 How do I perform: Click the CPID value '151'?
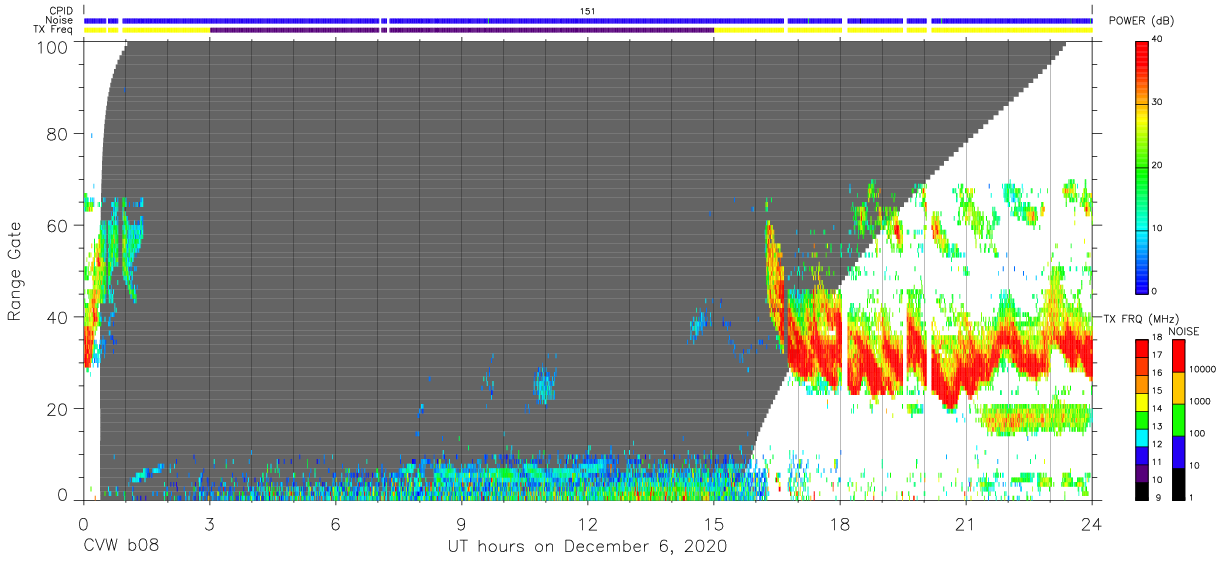click(x=587, y=11)
